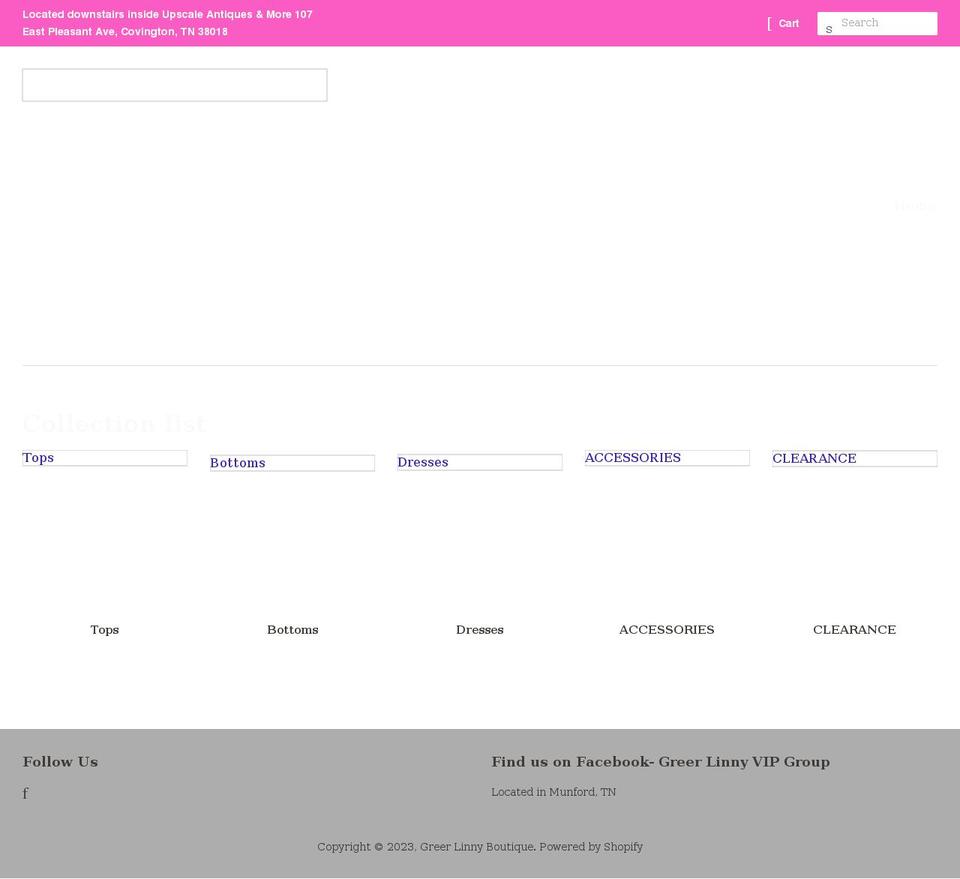960x879 pixels.
Task: Open the Facebook icon under Follow Us
Action: (25, 793)
